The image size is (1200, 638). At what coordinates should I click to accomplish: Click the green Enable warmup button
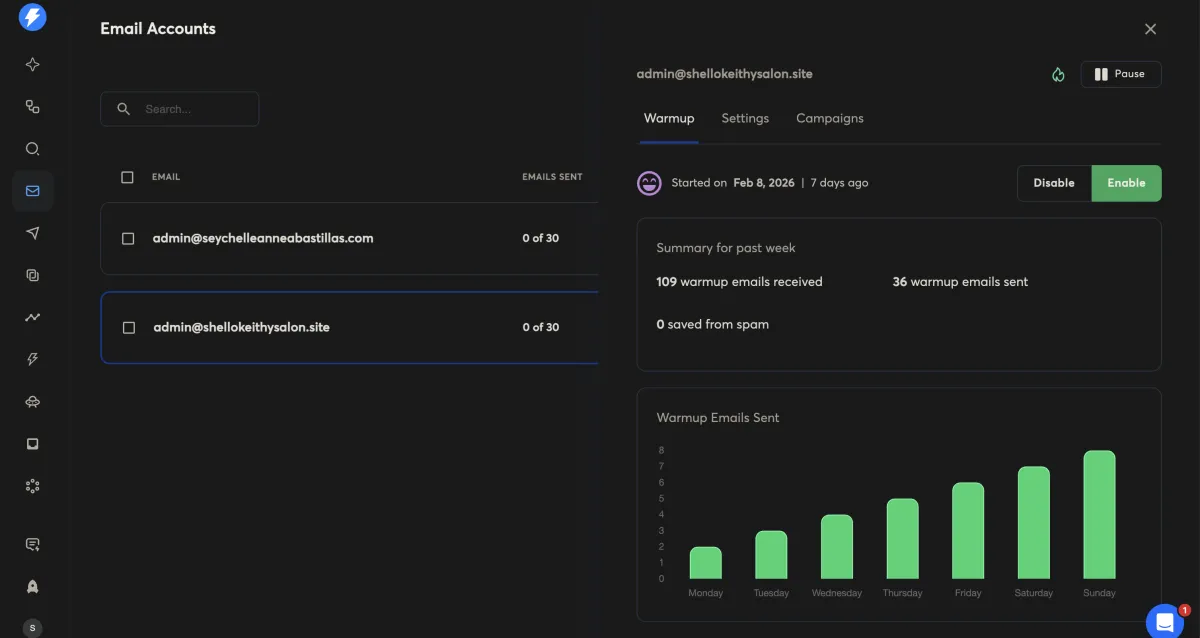tap(1126, 183)
